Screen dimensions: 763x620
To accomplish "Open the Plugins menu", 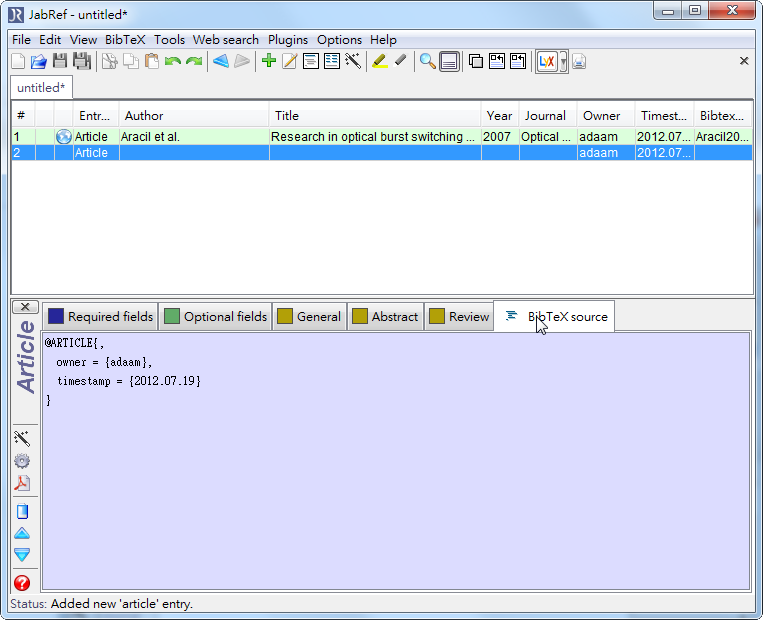I will (288, 39).
